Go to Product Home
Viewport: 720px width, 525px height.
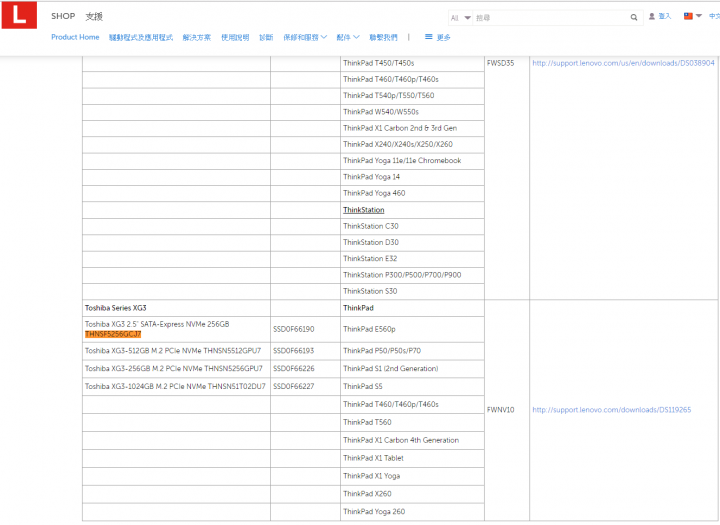[x=75, y=37]
